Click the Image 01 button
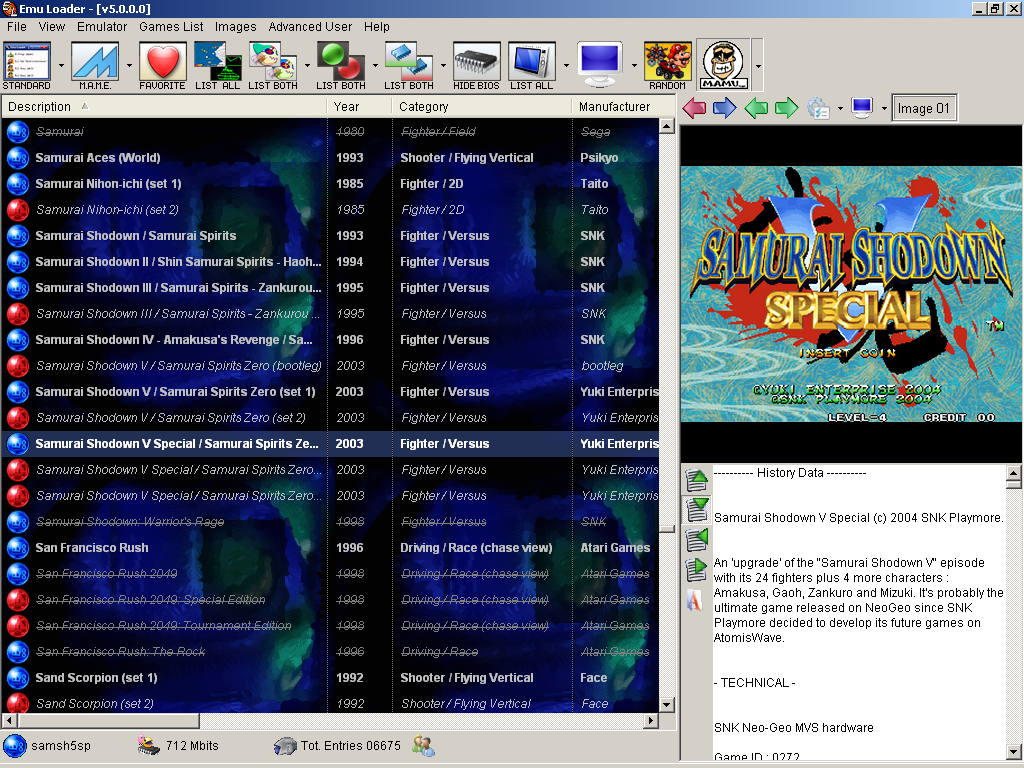The width and height of the screenshot is (1024, 768). (x=924, y=108)
